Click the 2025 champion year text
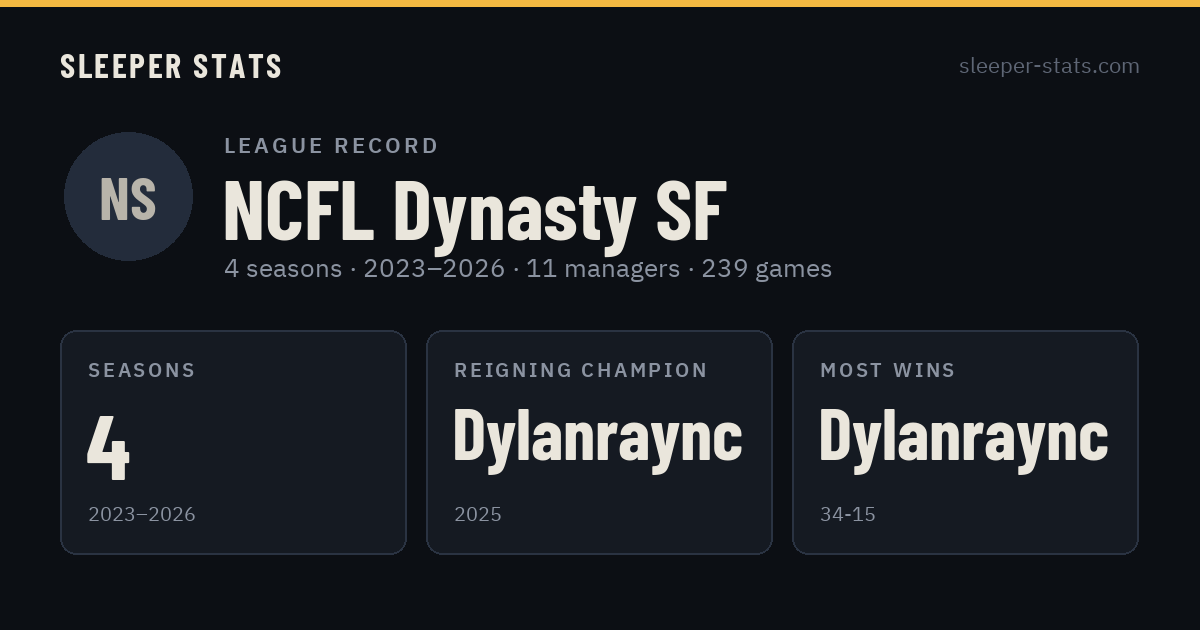 click(x=478, y=515)
